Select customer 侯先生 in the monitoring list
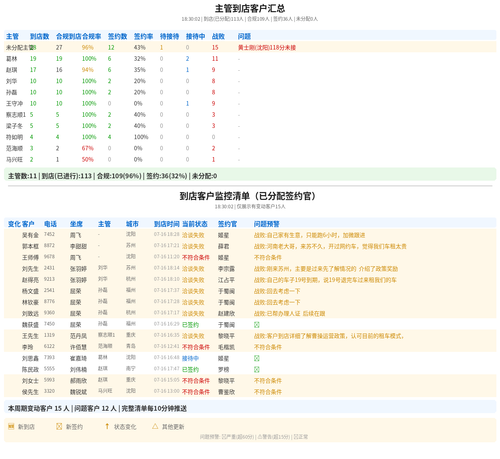500x459 pixels. coord(30,392)
